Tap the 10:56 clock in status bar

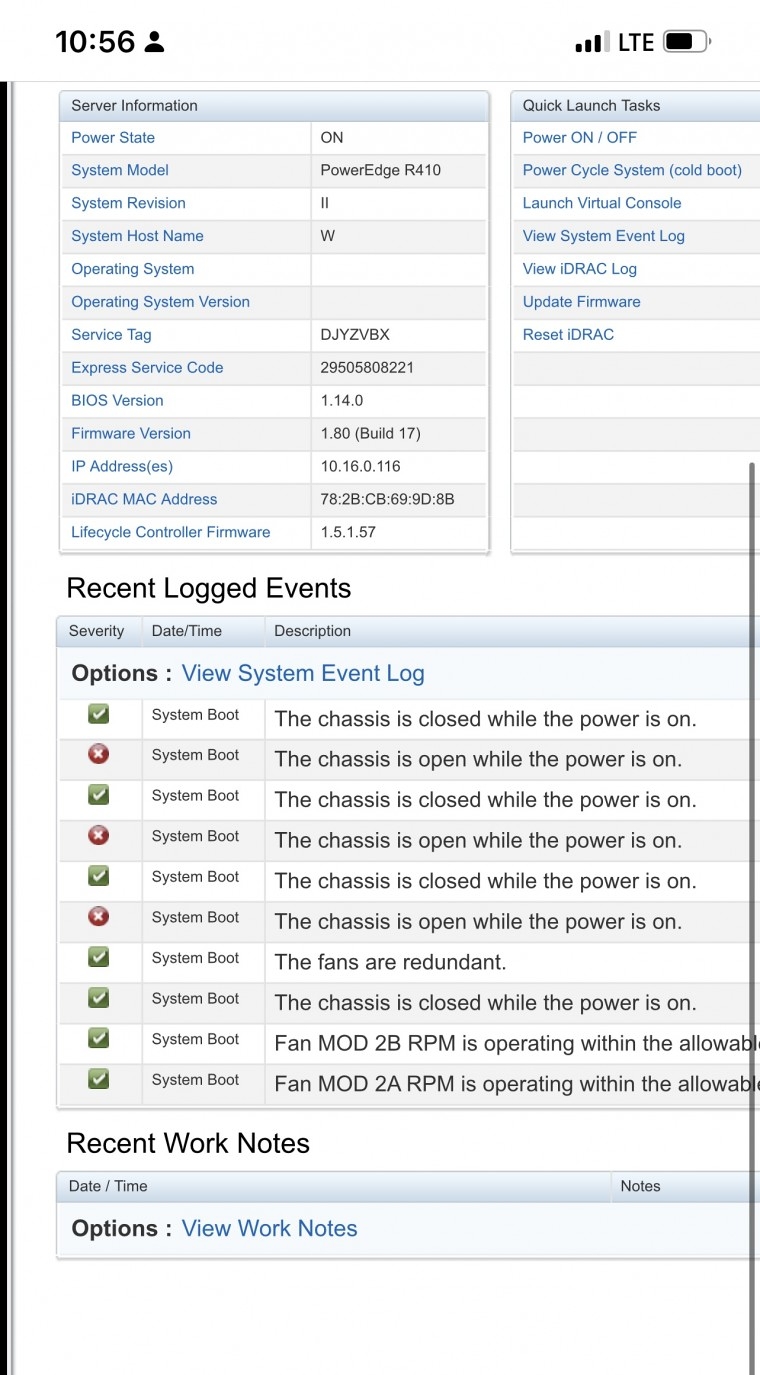[x=95, y=42]
